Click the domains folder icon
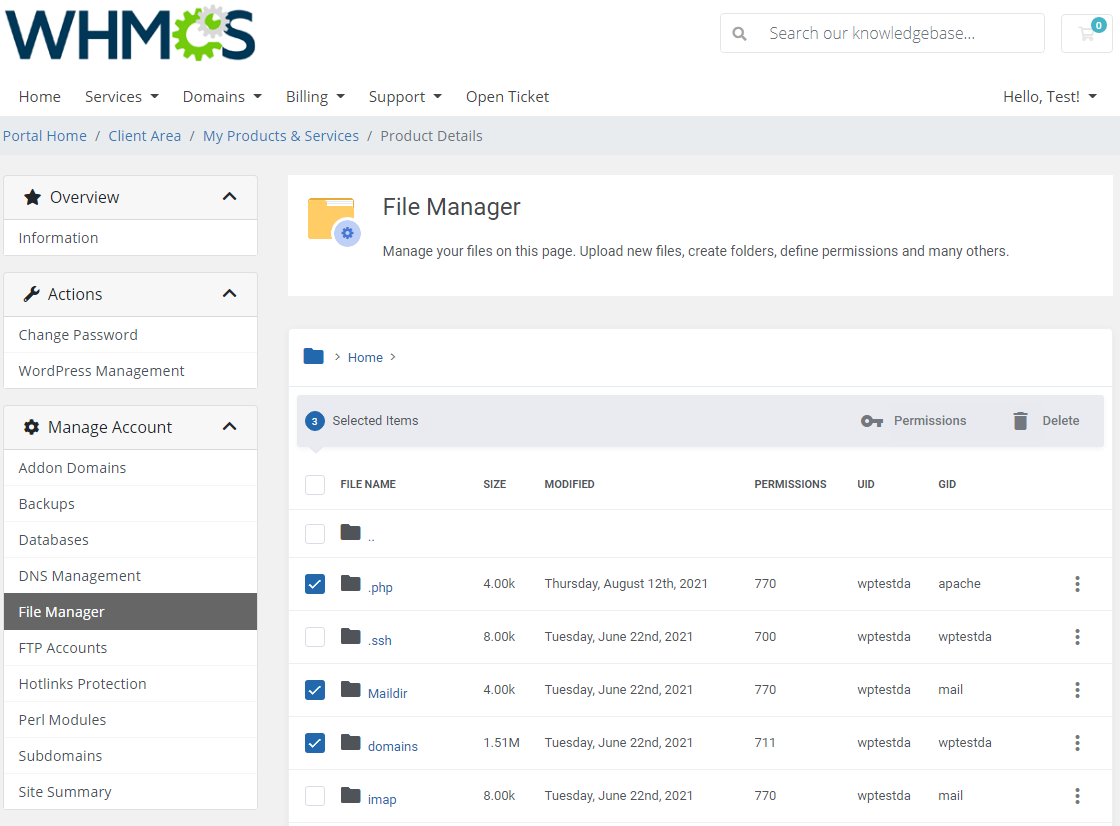 350,742
